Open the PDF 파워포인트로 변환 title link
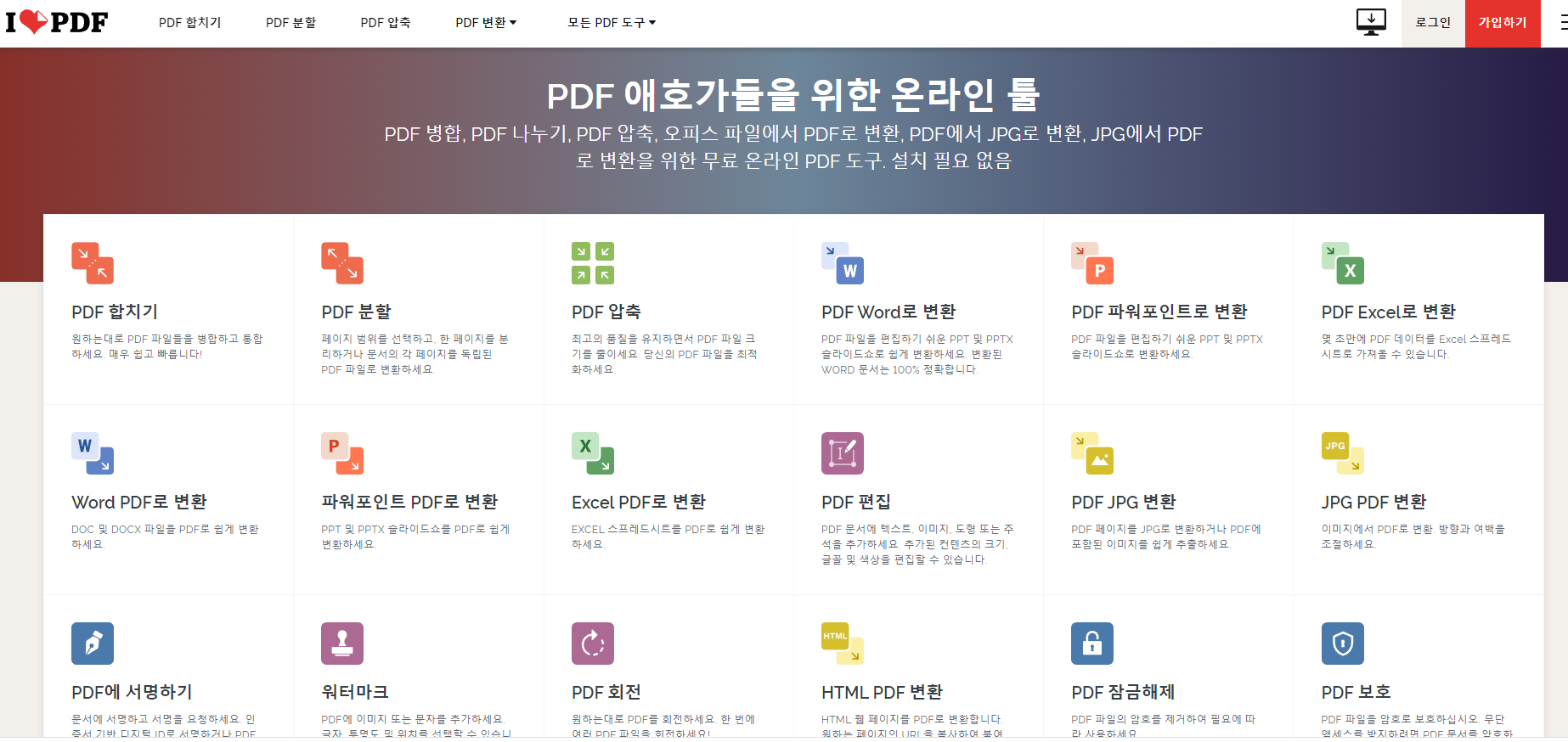 coord(1159,312)
